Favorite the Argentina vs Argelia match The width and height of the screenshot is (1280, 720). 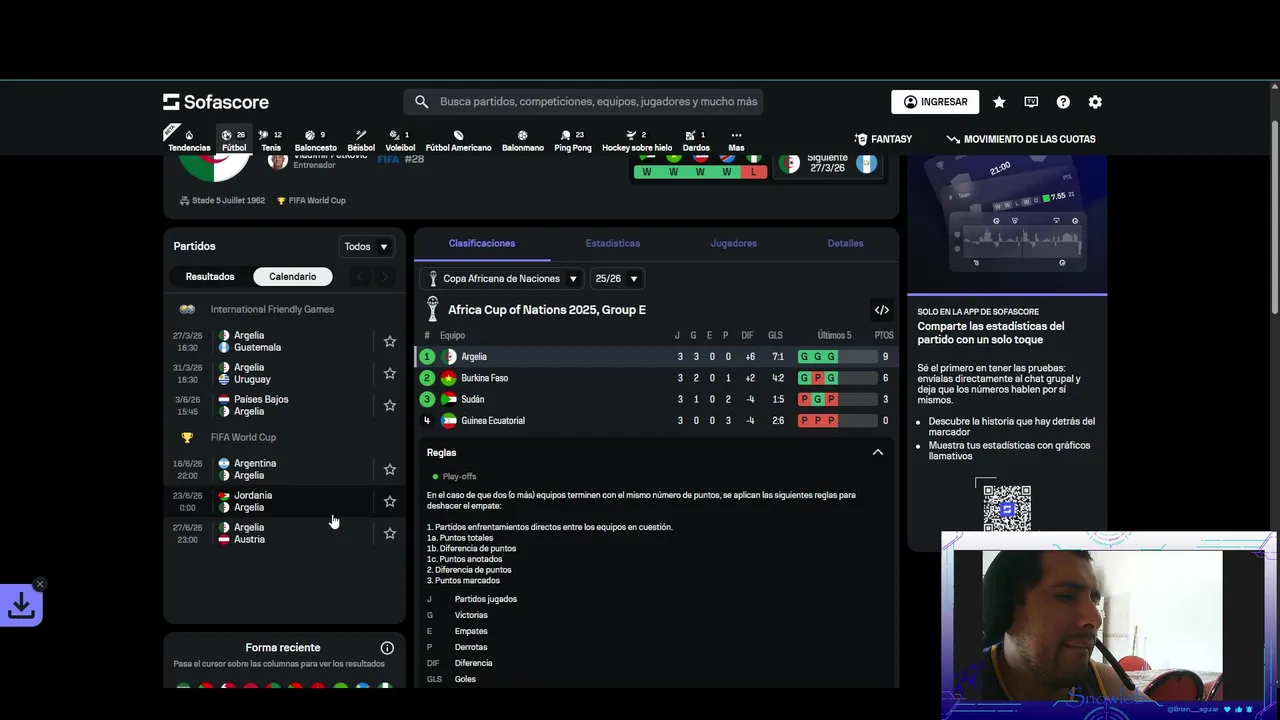click(390, 469)
